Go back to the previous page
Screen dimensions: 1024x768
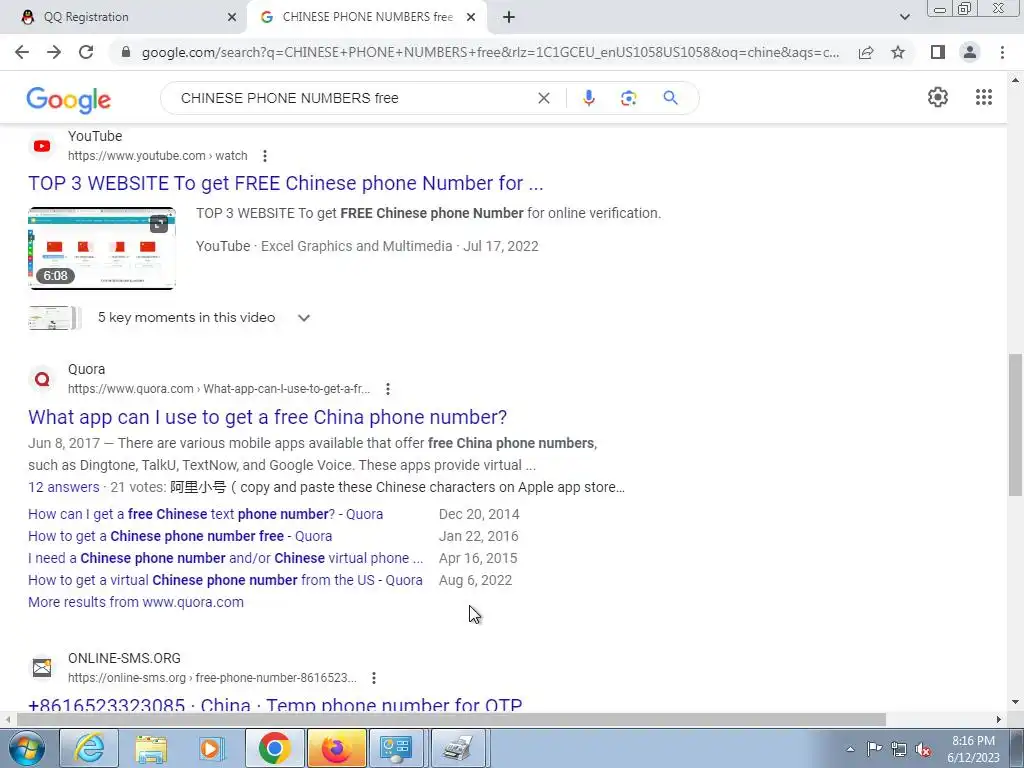click(x=22, y=52)
